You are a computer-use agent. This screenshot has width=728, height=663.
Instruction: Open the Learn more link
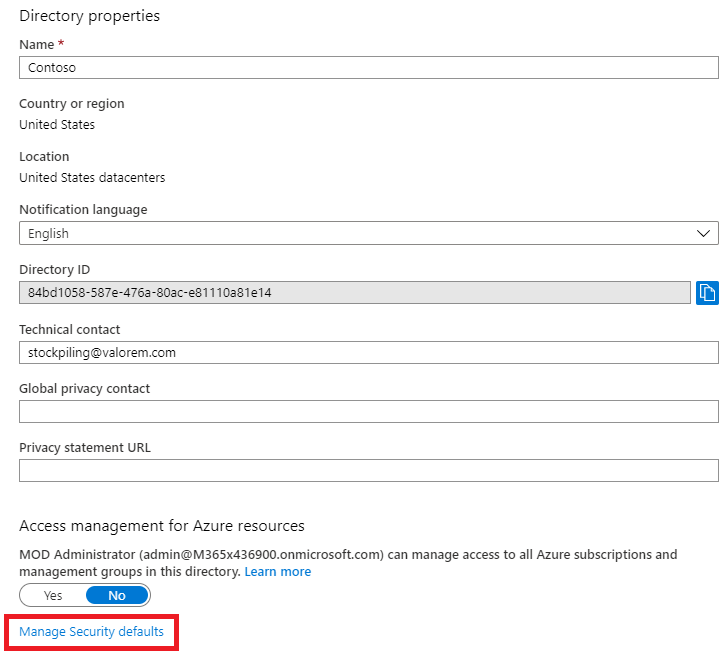[278, 572]
